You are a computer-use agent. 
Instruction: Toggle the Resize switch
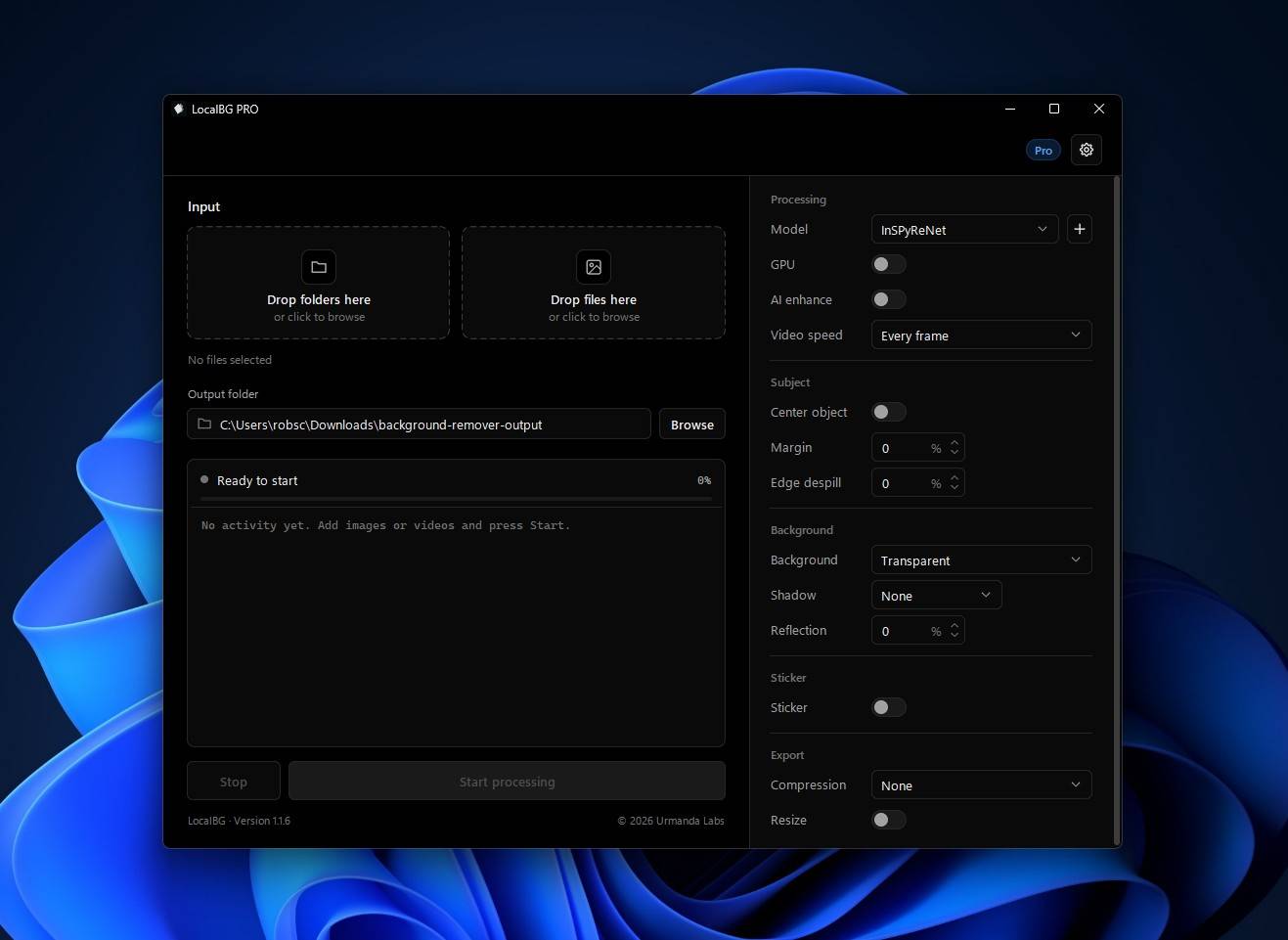pos(889,820)
